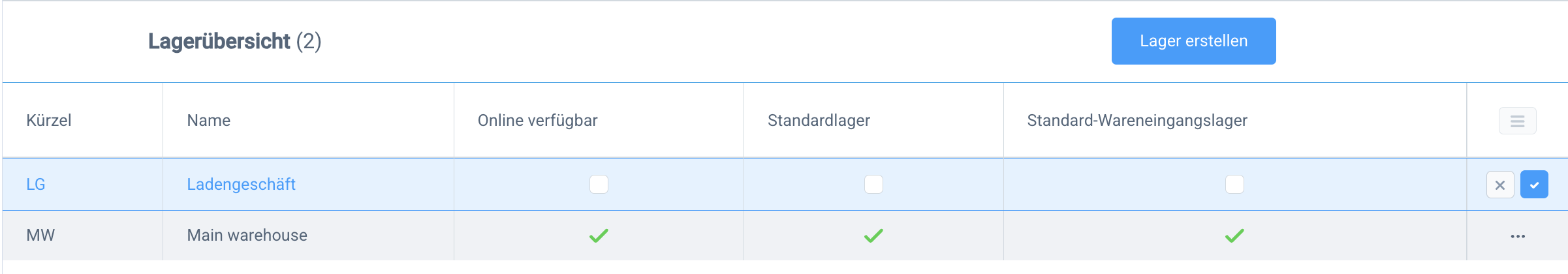Viewport: 1568px width, 274px height.
Task: Open the three-dot menu for Main warehouse
Action: tap(1518, 236)
